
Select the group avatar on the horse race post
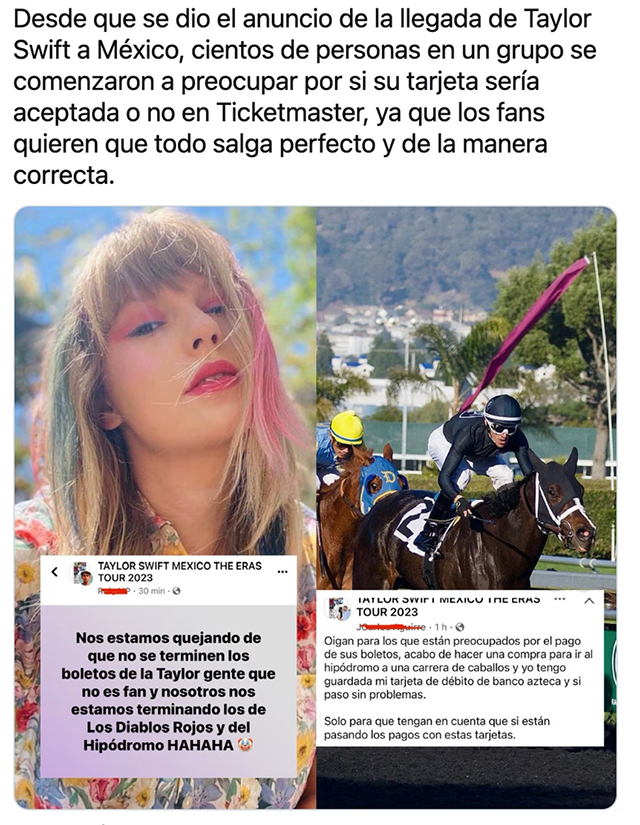coord(339,609)
